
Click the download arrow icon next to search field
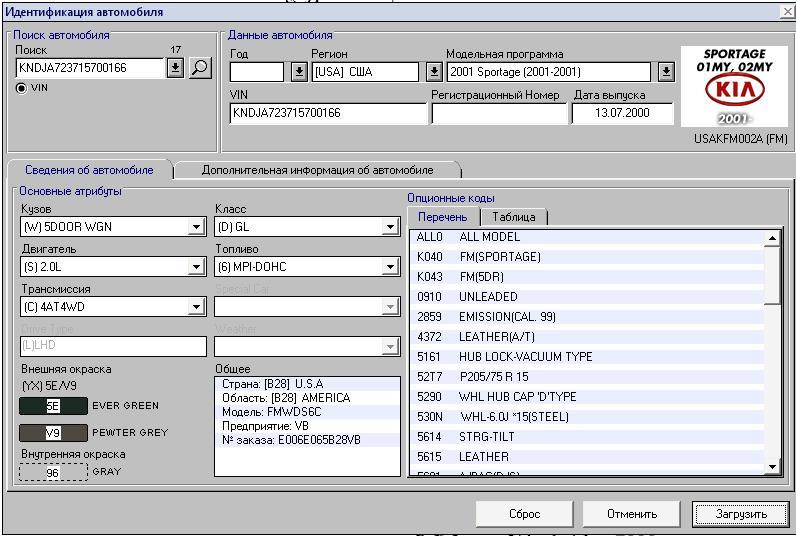[x=175, y=68]
